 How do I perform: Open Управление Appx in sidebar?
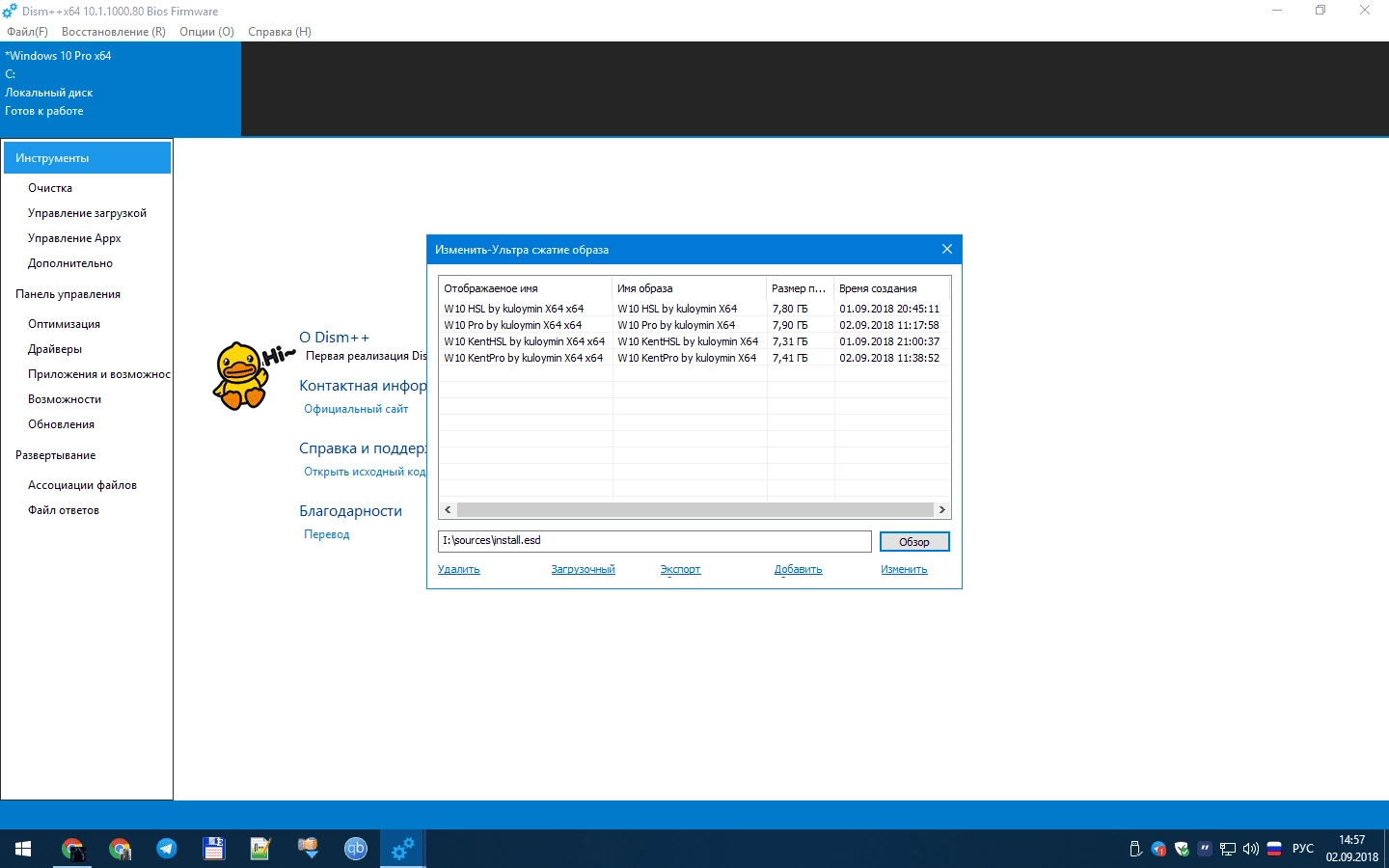click(x=74, y=238)
